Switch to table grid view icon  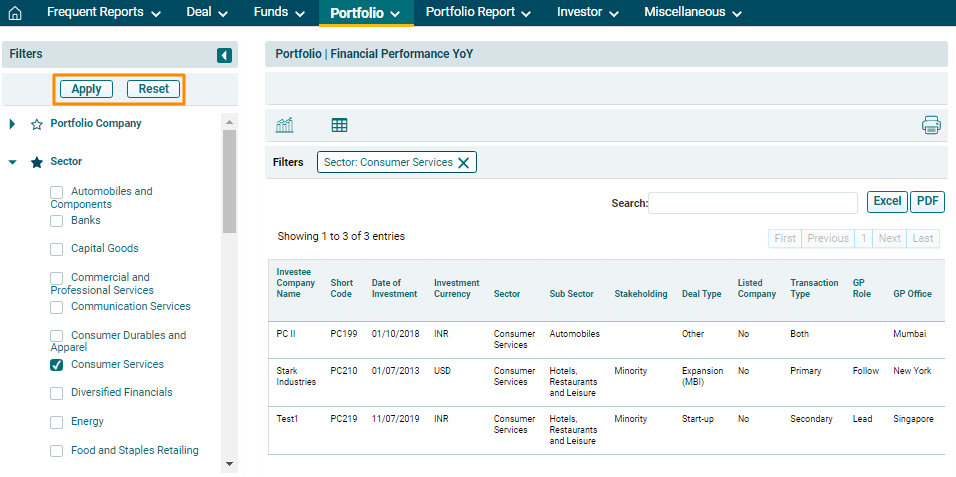point(339,125)
